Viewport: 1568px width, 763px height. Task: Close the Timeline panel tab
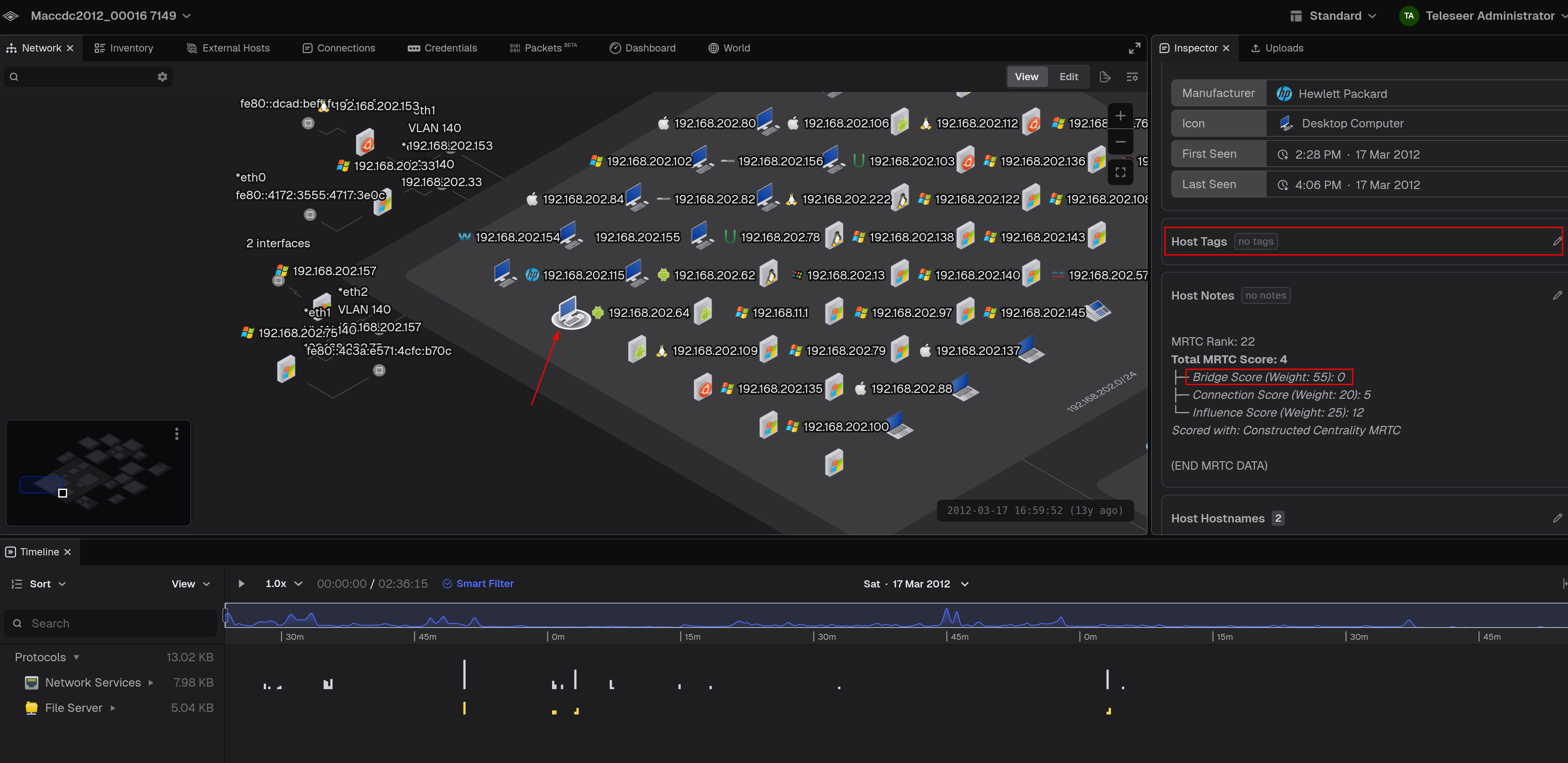(x=68, y=552)
